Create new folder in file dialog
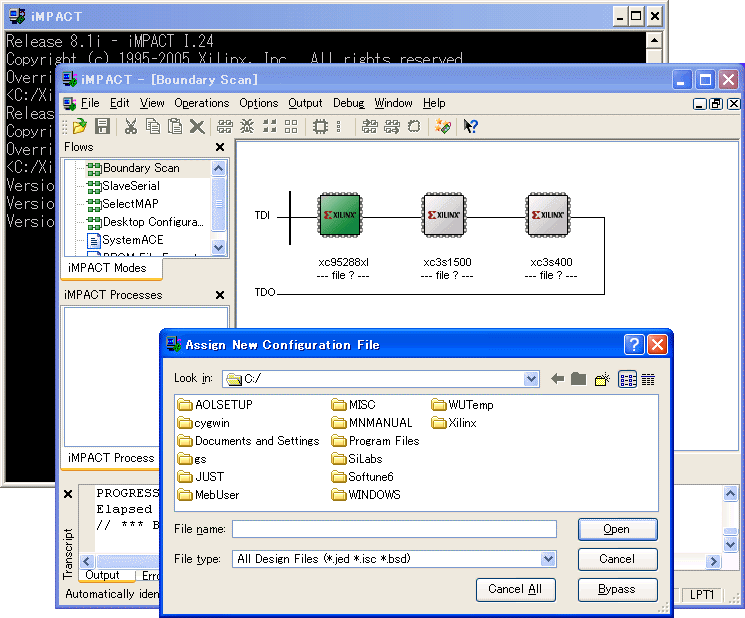Viewport: 745px width, 618px height. point(602,379)
